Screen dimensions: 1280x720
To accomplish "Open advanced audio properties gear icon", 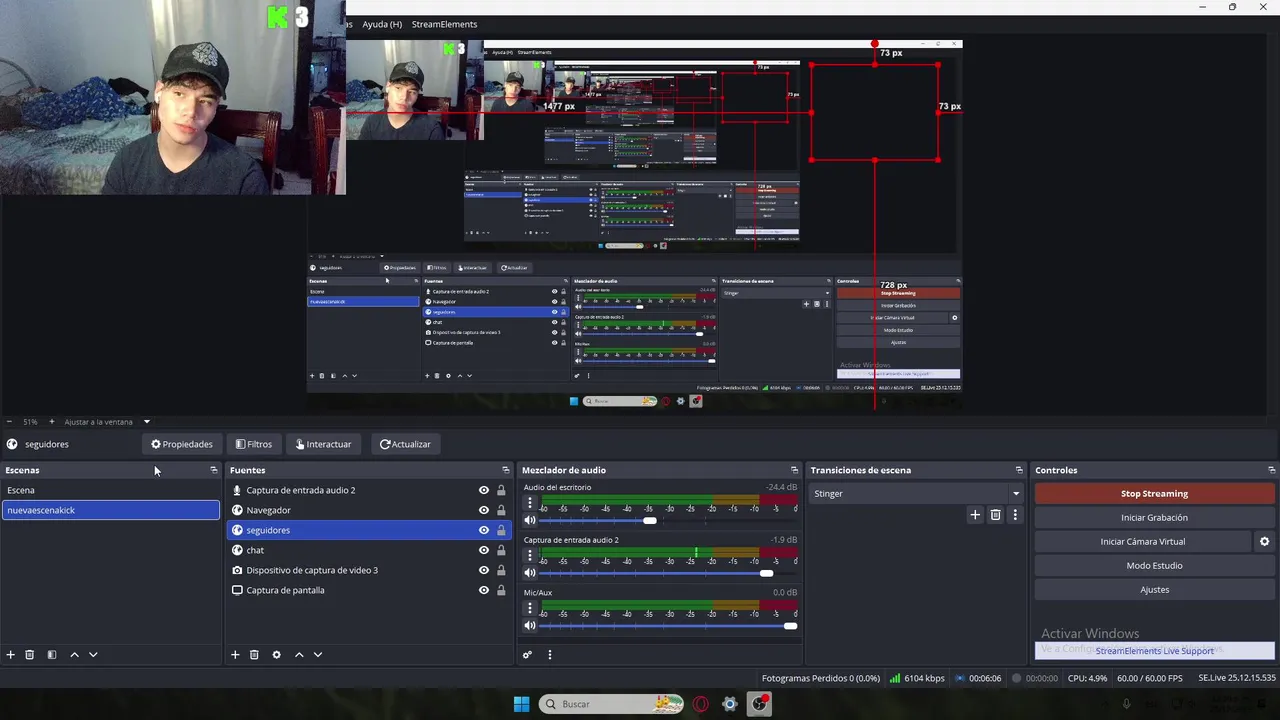I will coord(527,655).
